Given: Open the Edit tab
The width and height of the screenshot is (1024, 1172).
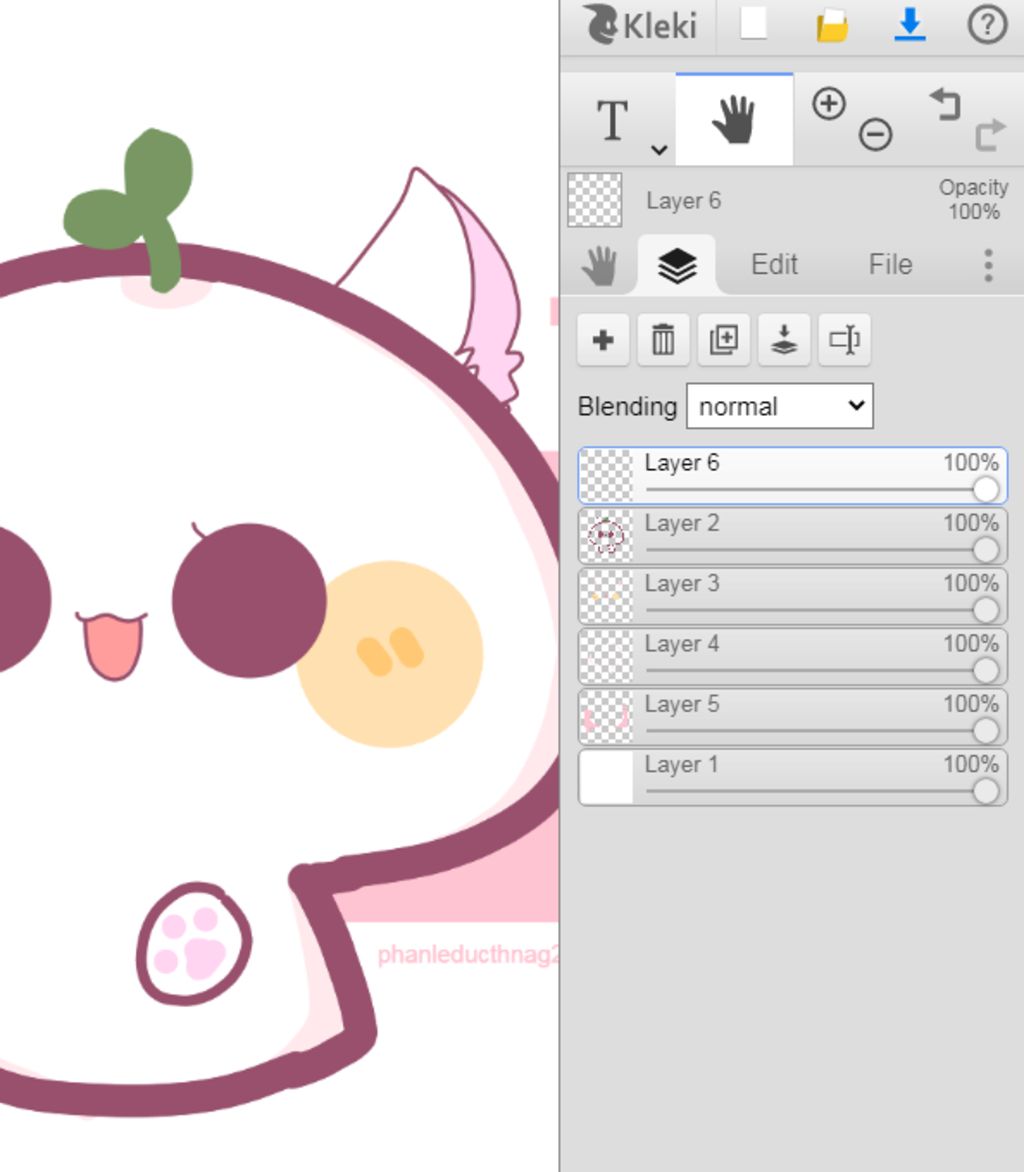Looking at the screenshot, I should point(774,265).
